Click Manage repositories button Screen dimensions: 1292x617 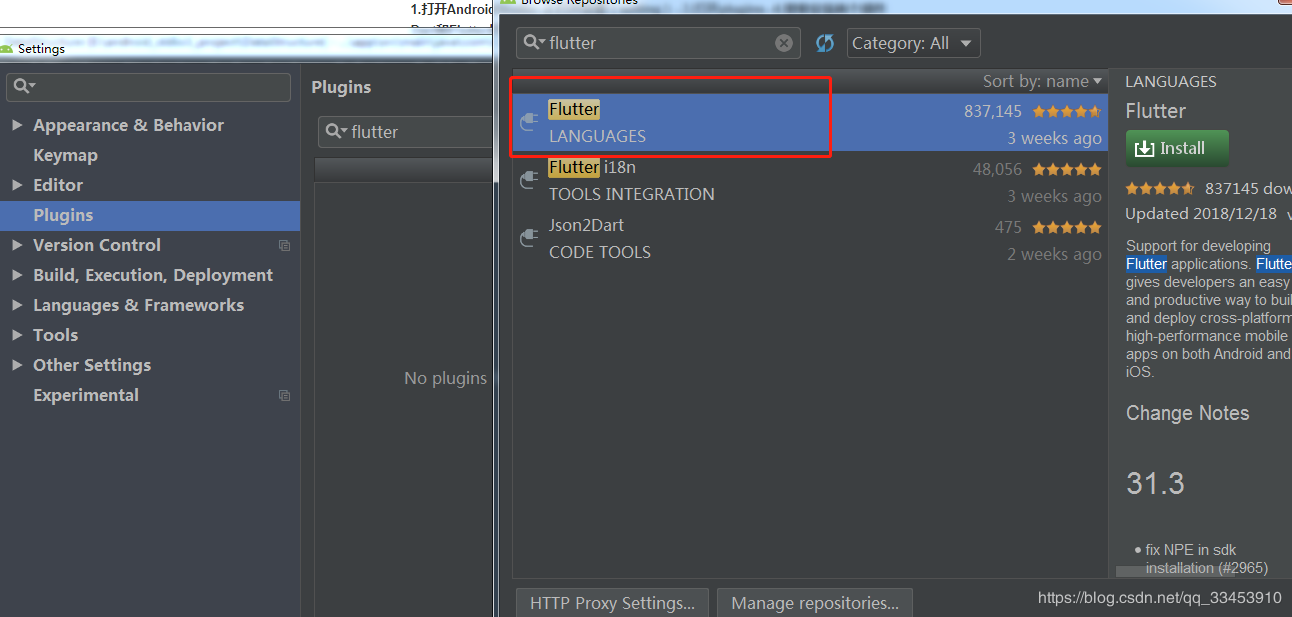(x=815, y=603)
